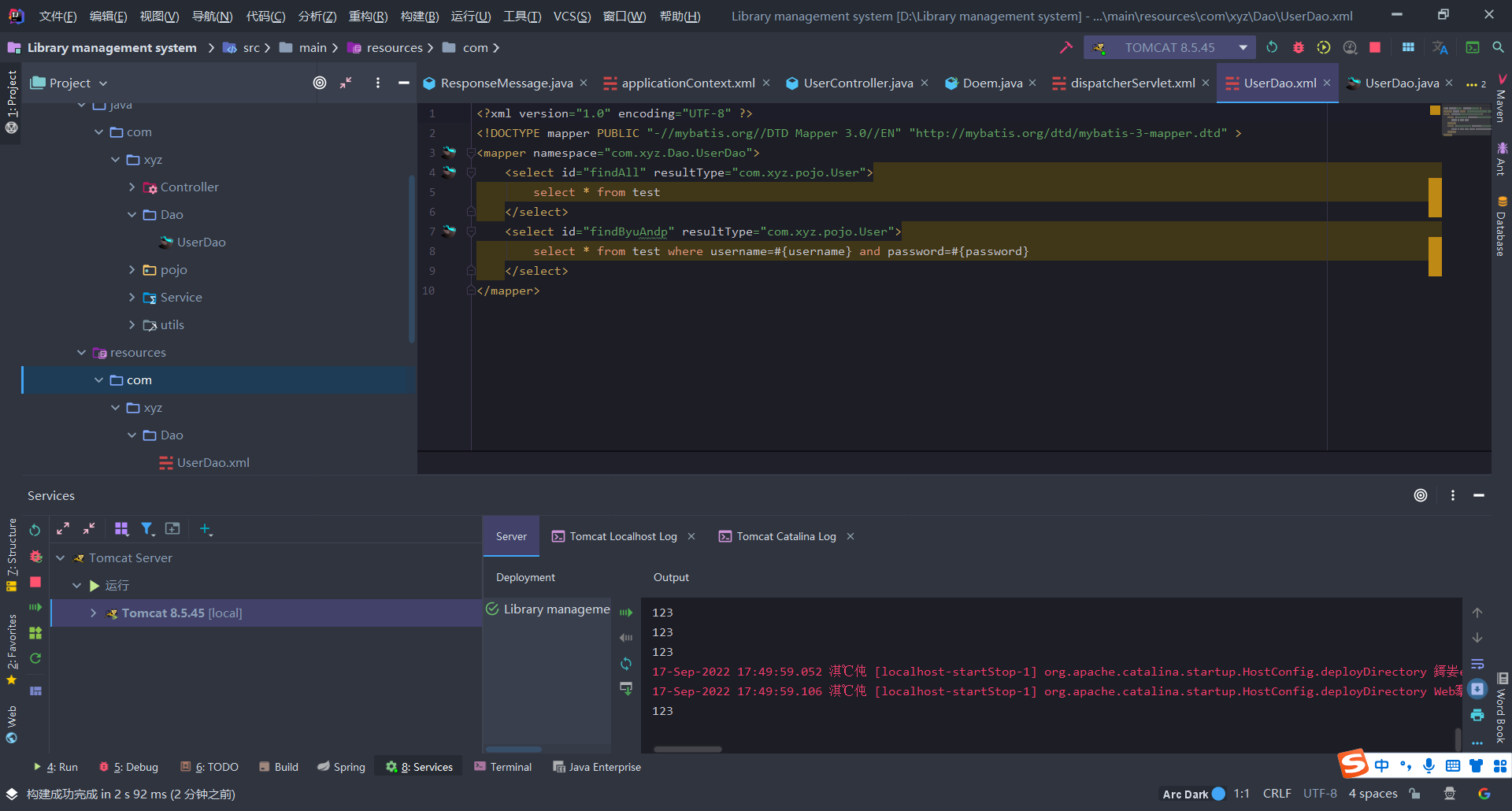Click the Build hammer icon in toolbar
Viewport: 1512px width, 811px height.
click(x=1066, y=48)
